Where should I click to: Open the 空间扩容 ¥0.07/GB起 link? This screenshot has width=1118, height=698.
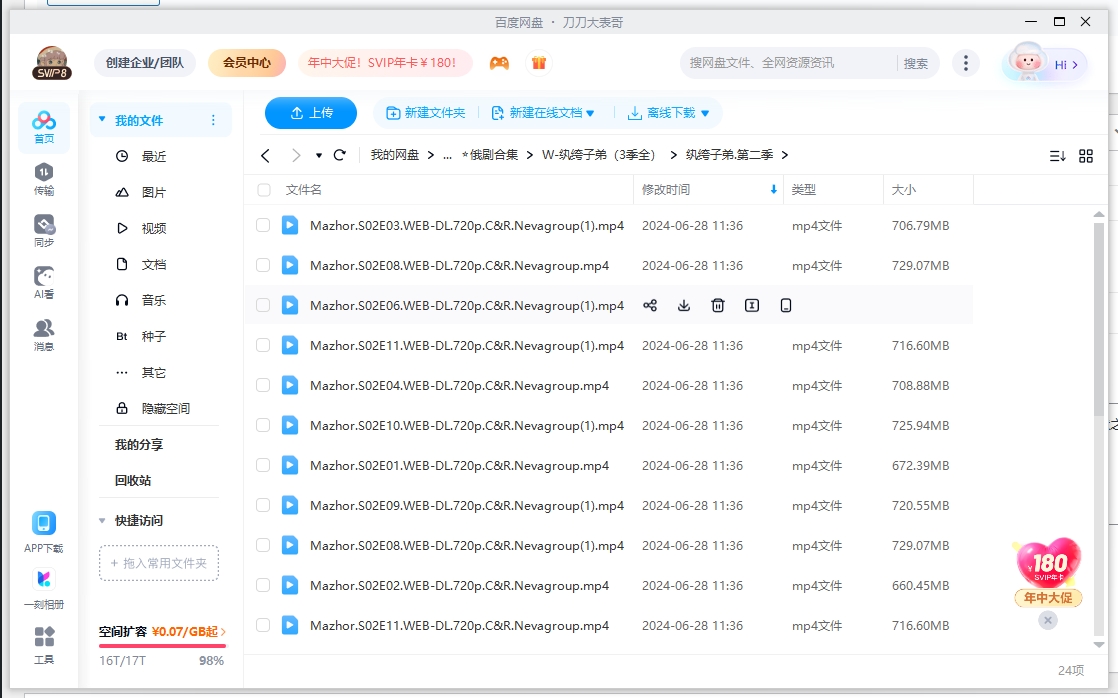point(163,632)
